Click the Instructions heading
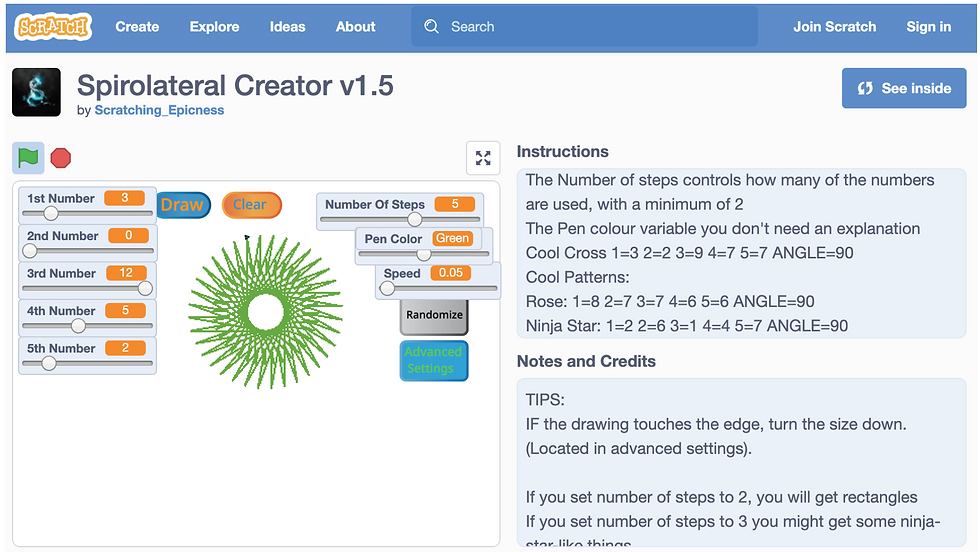 click(562, 152)
